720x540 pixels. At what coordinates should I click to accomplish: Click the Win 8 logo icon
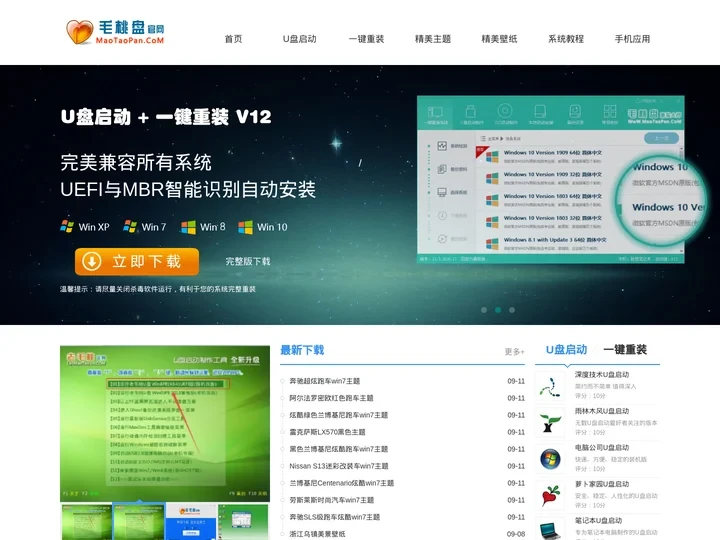(188, 227)
